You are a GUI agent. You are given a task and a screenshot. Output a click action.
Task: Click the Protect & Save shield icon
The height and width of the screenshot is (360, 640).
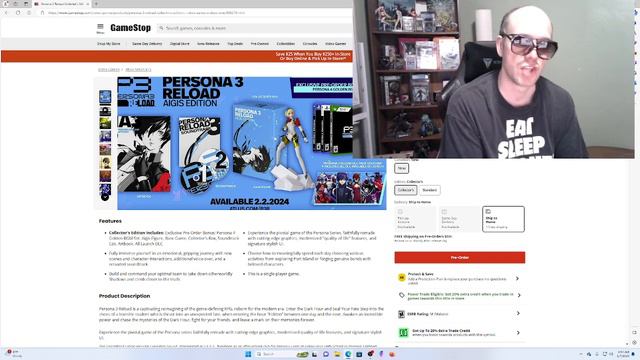[x=402, y=278]
